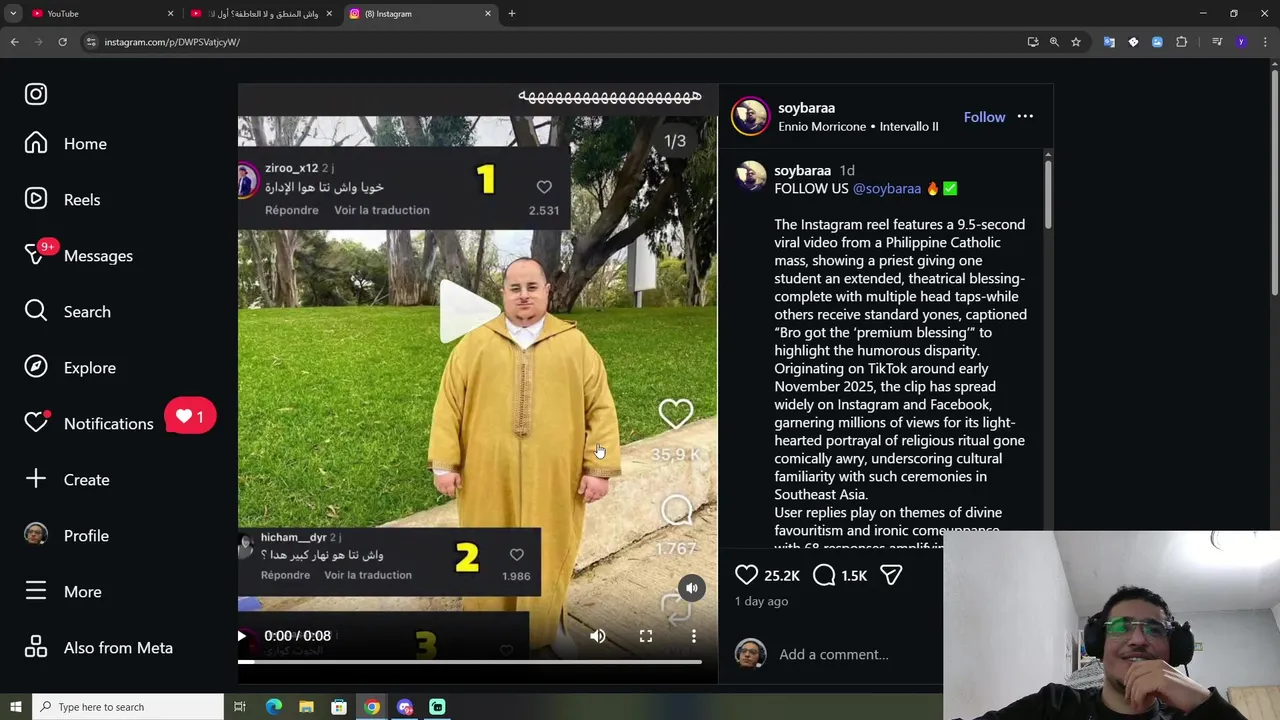Launch Microsoft Edge from the taskbar

point(273,707)
